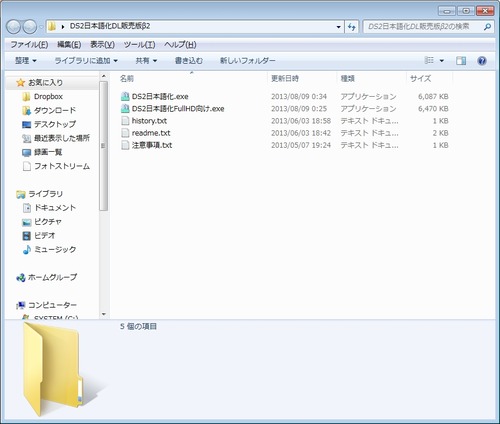500x424 pixels.
Task: Open the 編集(E) menu
Action: [x=69, y=44]
